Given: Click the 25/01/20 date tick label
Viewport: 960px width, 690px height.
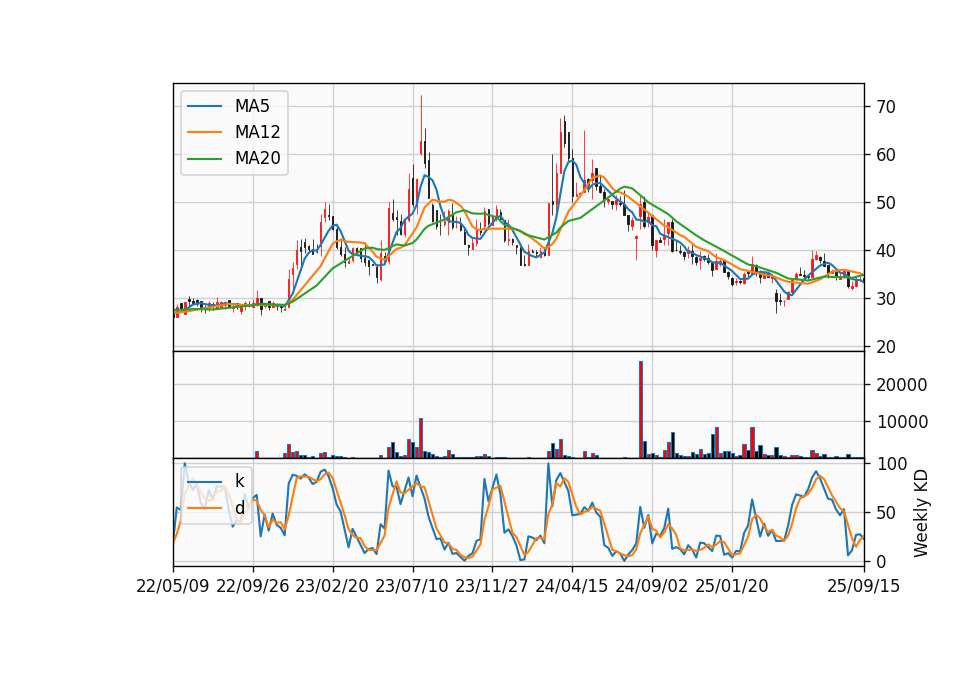Looking at the screenshot, I should (x=732, y=586).
